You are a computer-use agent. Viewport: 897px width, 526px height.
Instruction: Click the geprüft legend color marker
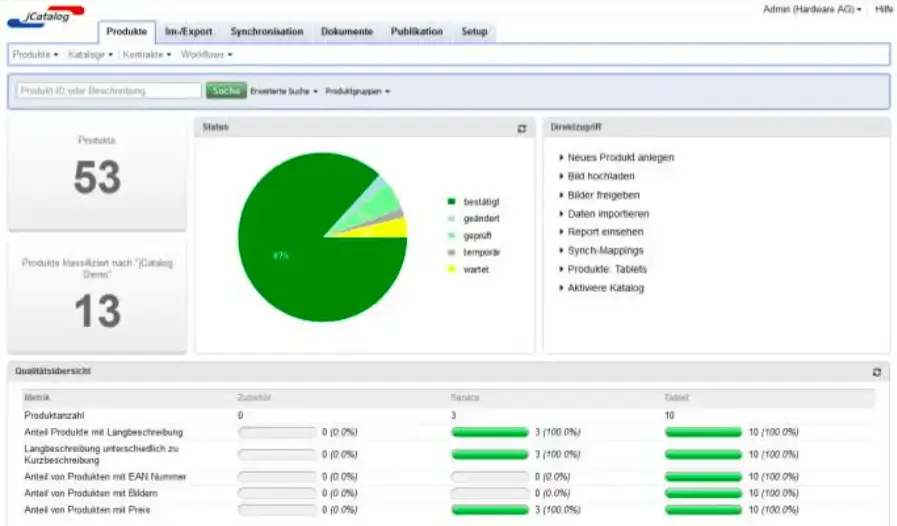point(451,235)
